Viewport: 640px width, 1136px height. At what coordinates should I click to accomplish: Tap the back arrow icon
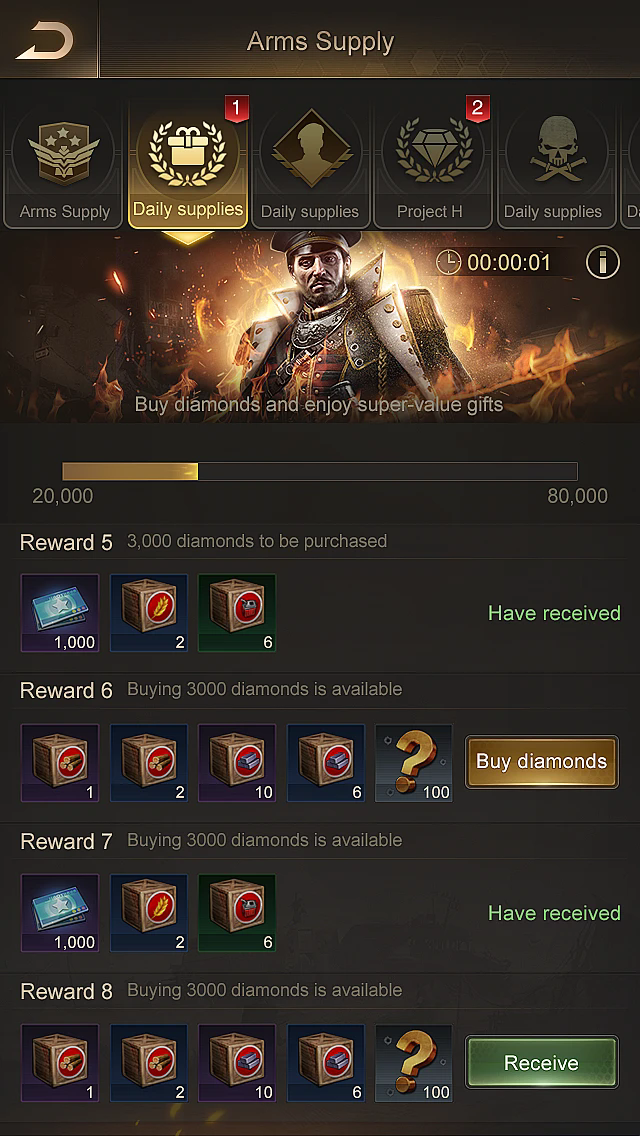pos(46,40)
